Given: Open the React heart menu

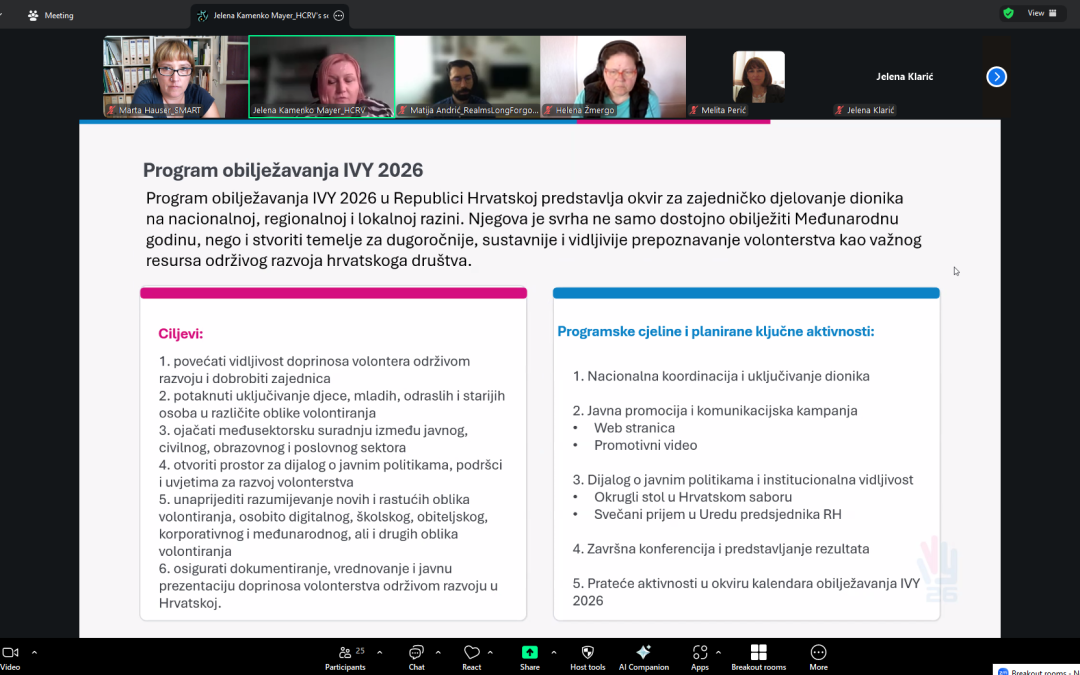Looking at the screenshot, I should pos(472,657).
